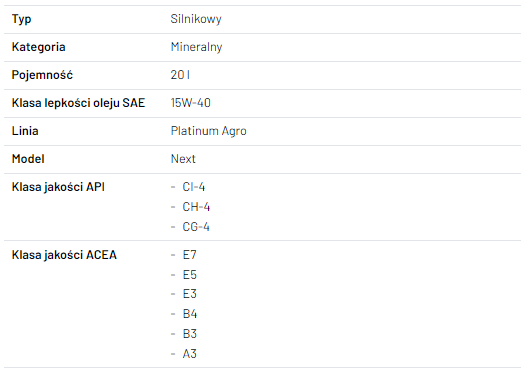Click the Next model value
This screenshot has height=368, width=521.
(183, 159)
